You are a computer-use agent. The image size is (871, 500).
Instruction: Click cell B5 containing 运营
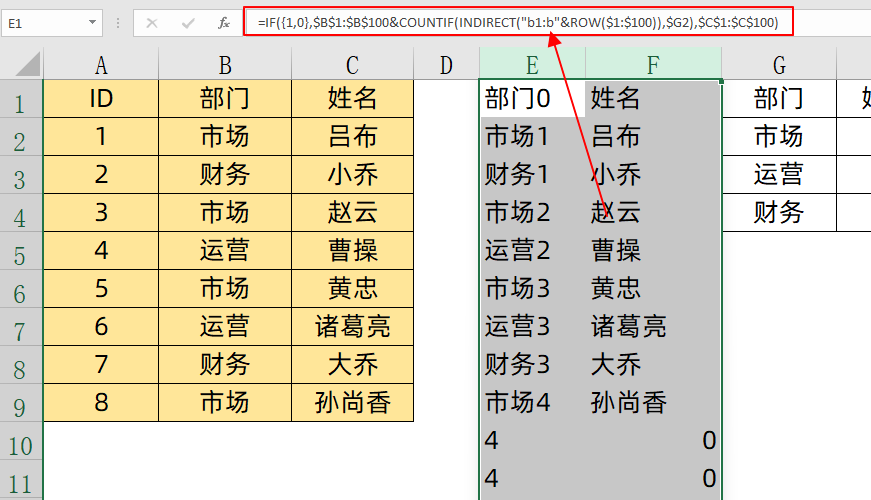(x=225, y=251)
